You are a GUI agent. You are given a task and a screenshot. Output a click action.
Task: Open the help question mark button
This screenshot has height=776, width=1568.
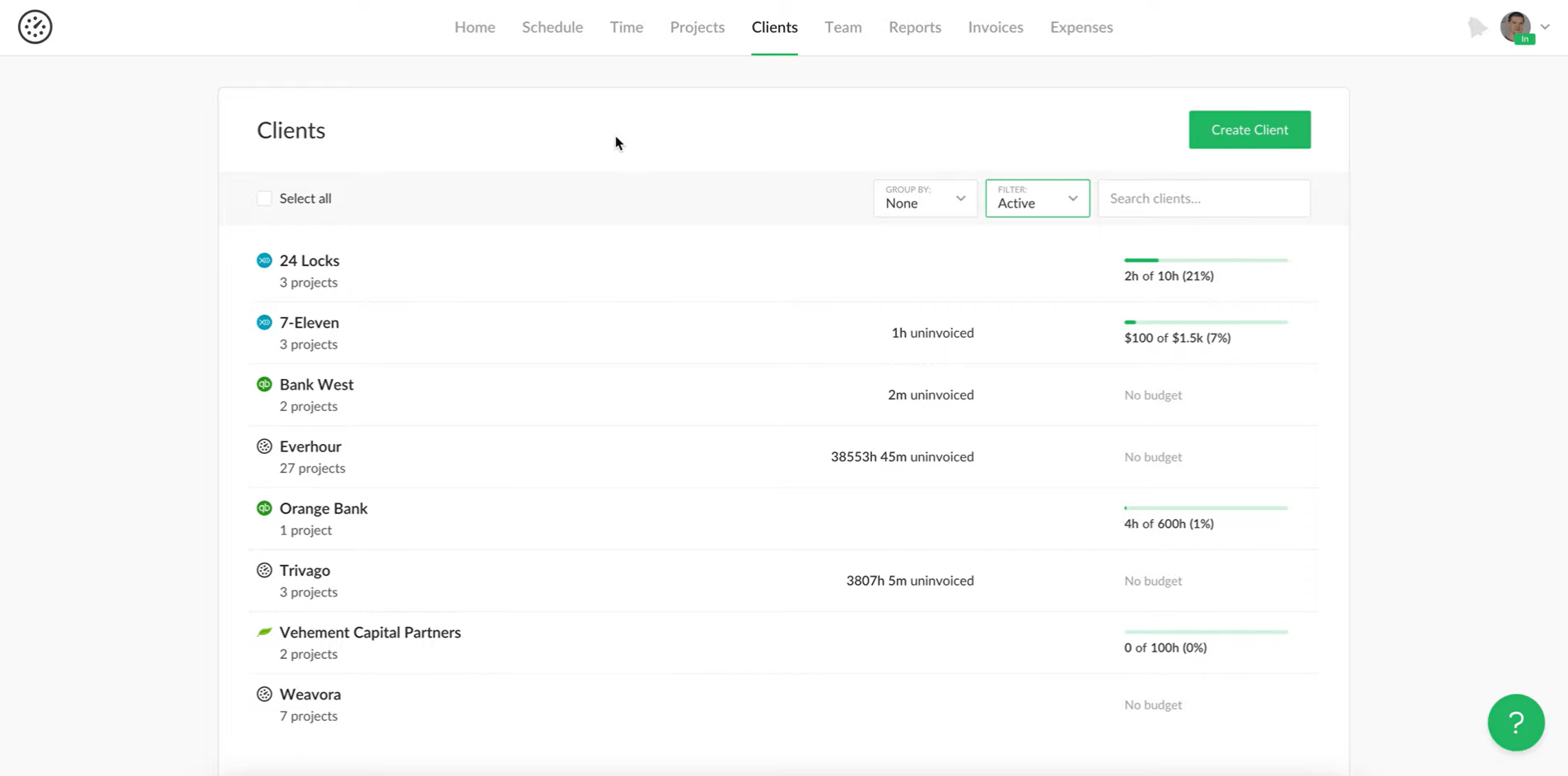coord(1516,722)
